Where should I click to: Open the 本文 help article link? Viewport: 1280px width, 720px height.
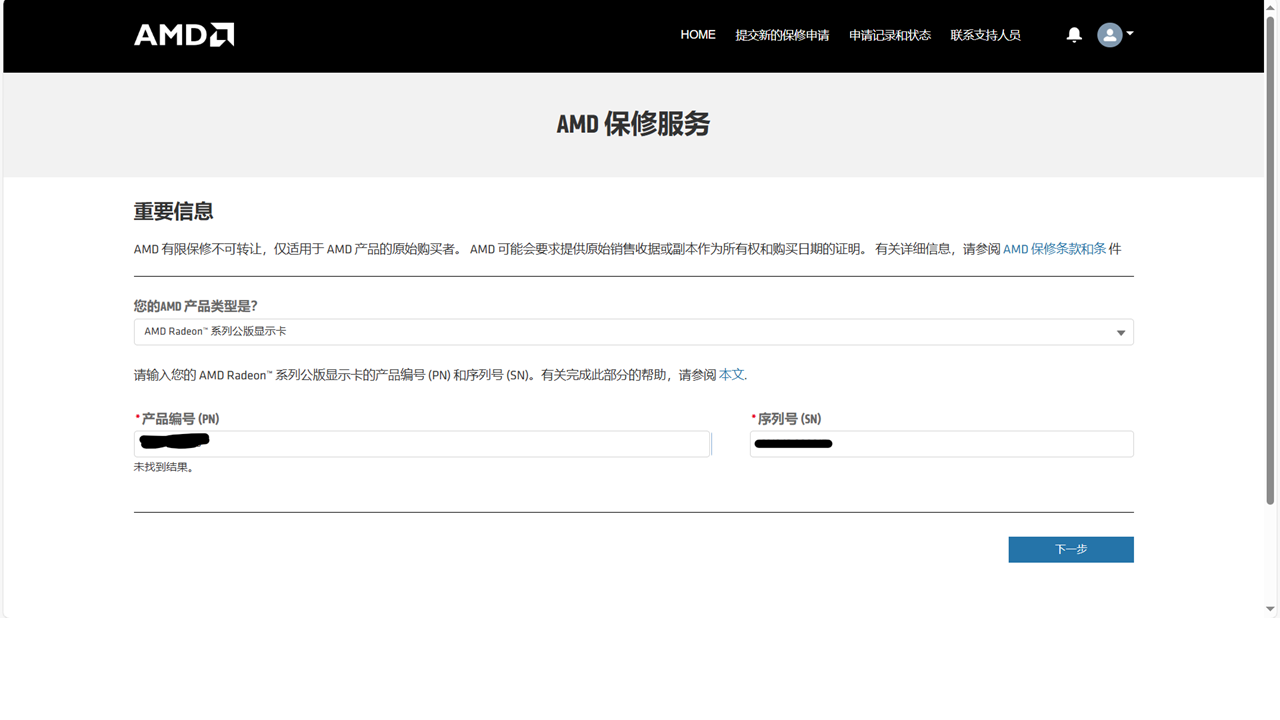point(732,375)
